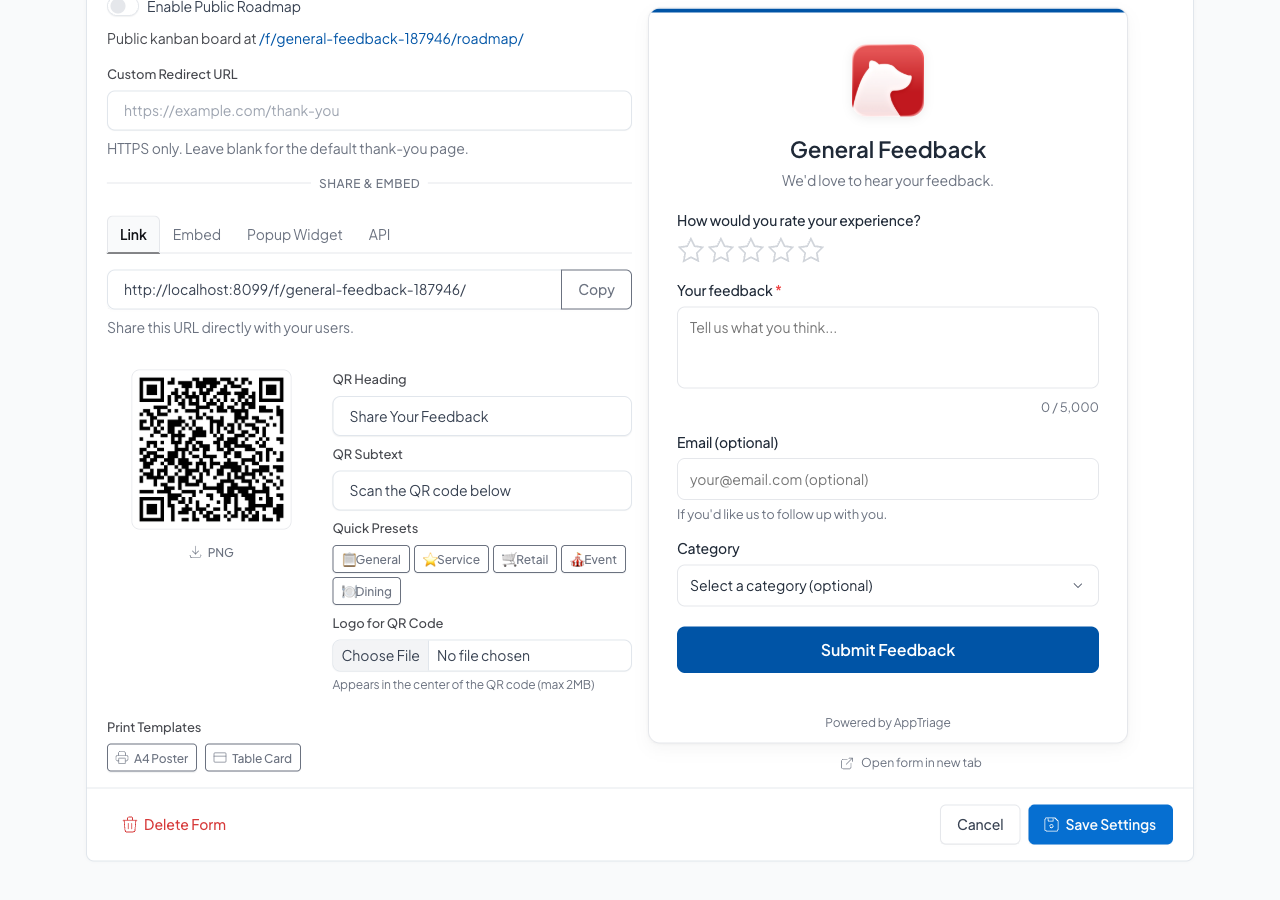The image size is (1280, 900).
Task: Click the printer icon on A4 Poster template
Action: pos(121,757)
